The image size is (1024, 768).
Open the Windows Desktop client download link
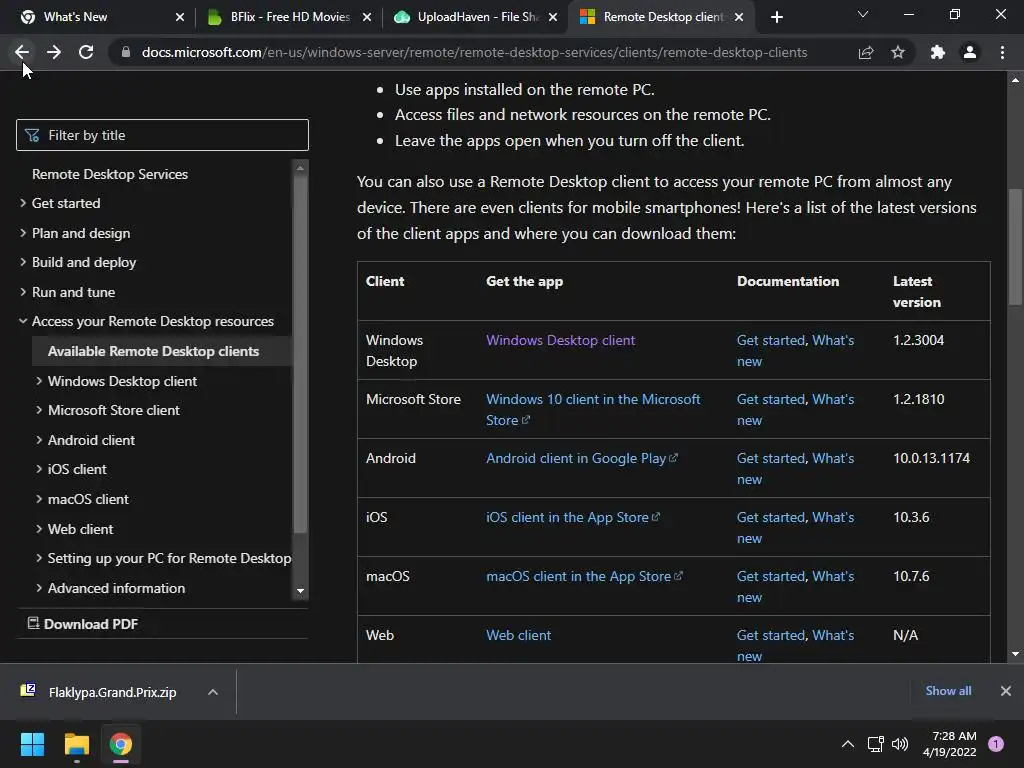[x=560, y=340]
